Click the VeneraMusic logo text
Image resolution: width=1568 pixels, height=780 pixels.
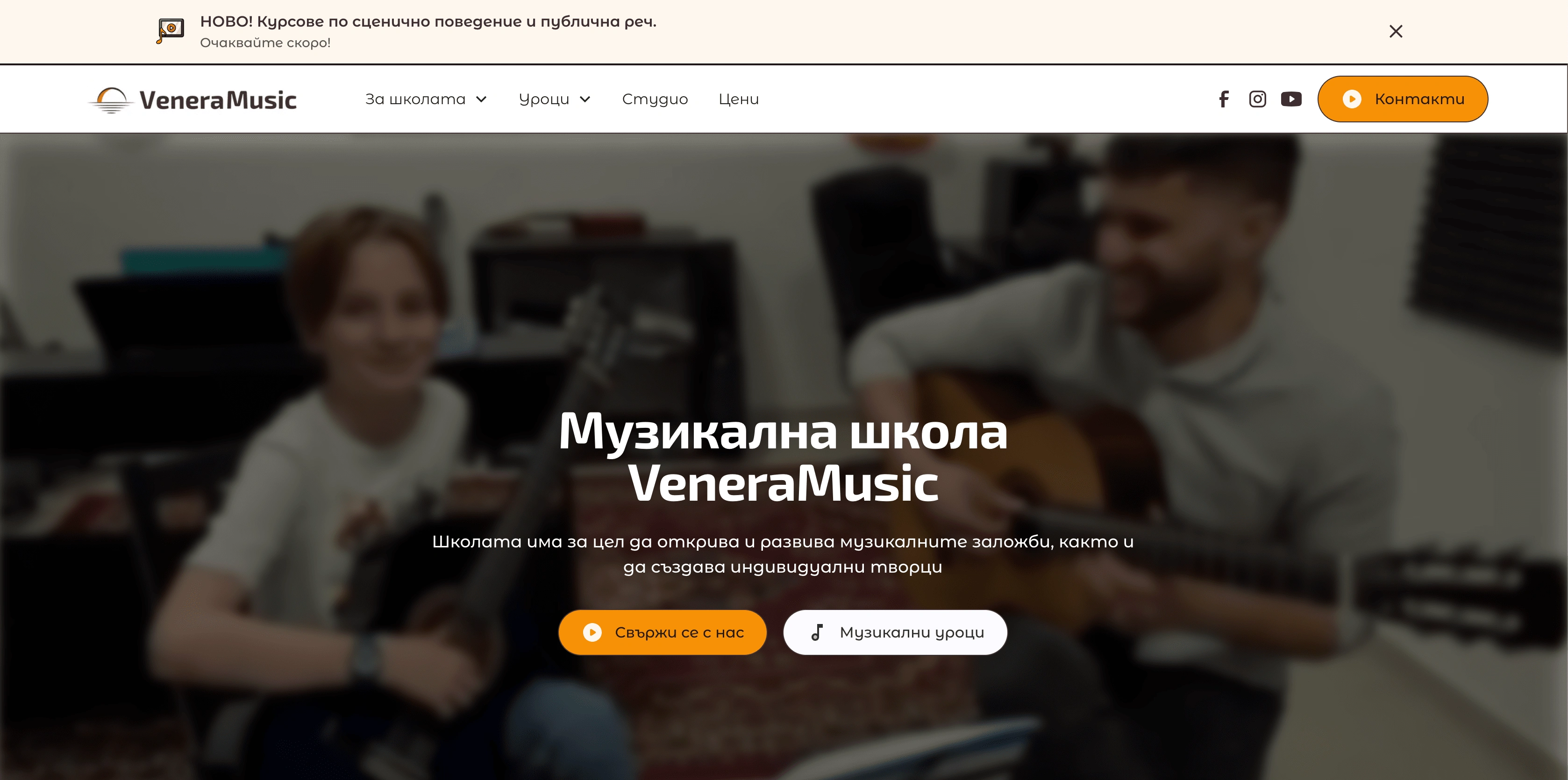coord(218,100)
